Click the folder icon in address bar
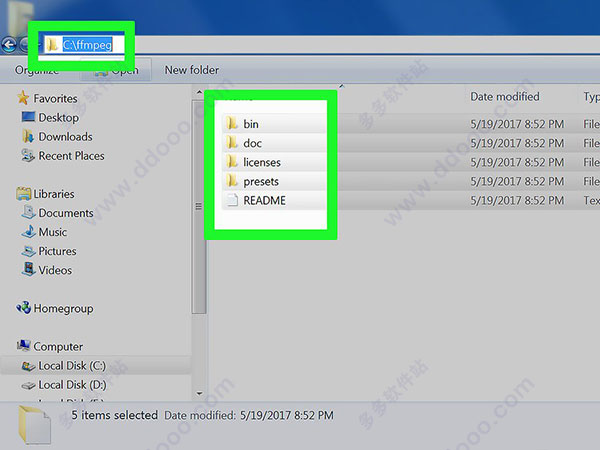This screenshot has width=600, height=450. (52, 45)
